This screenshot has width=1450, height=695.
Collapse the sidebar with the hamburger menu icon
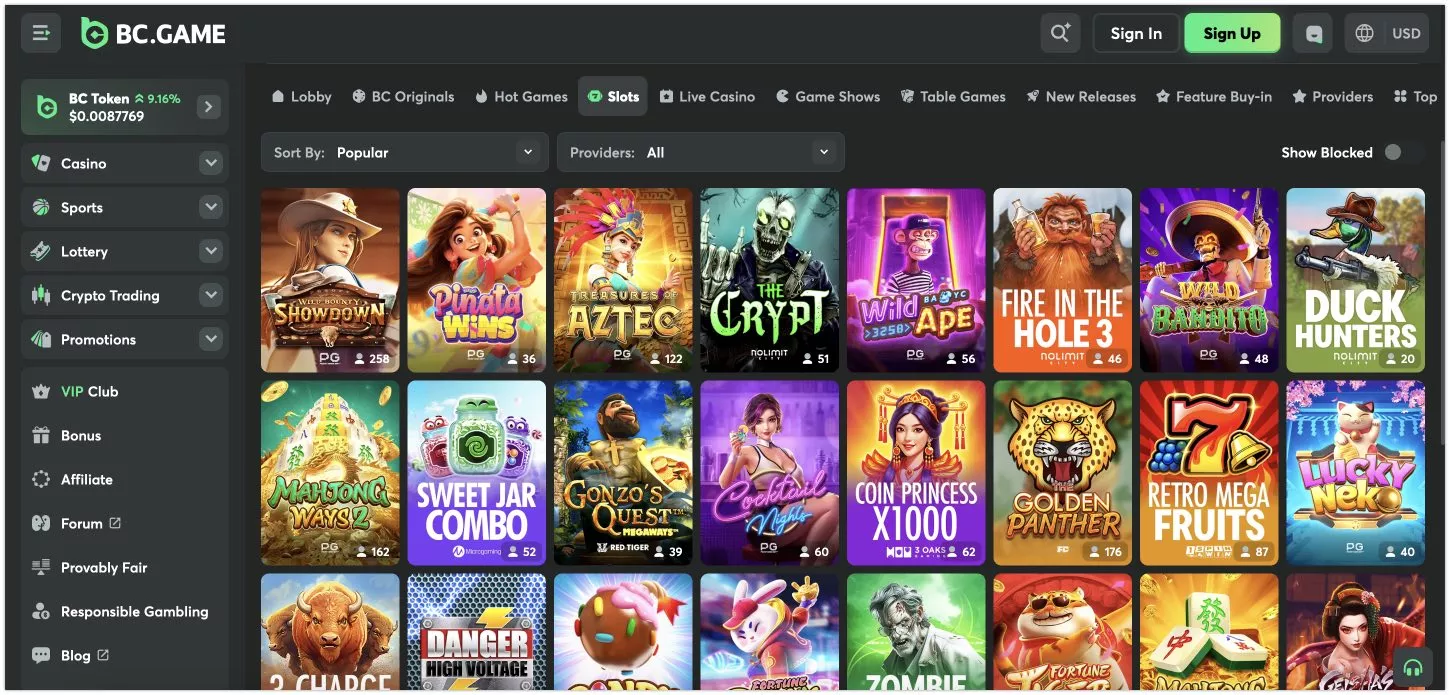click(41, 33)
